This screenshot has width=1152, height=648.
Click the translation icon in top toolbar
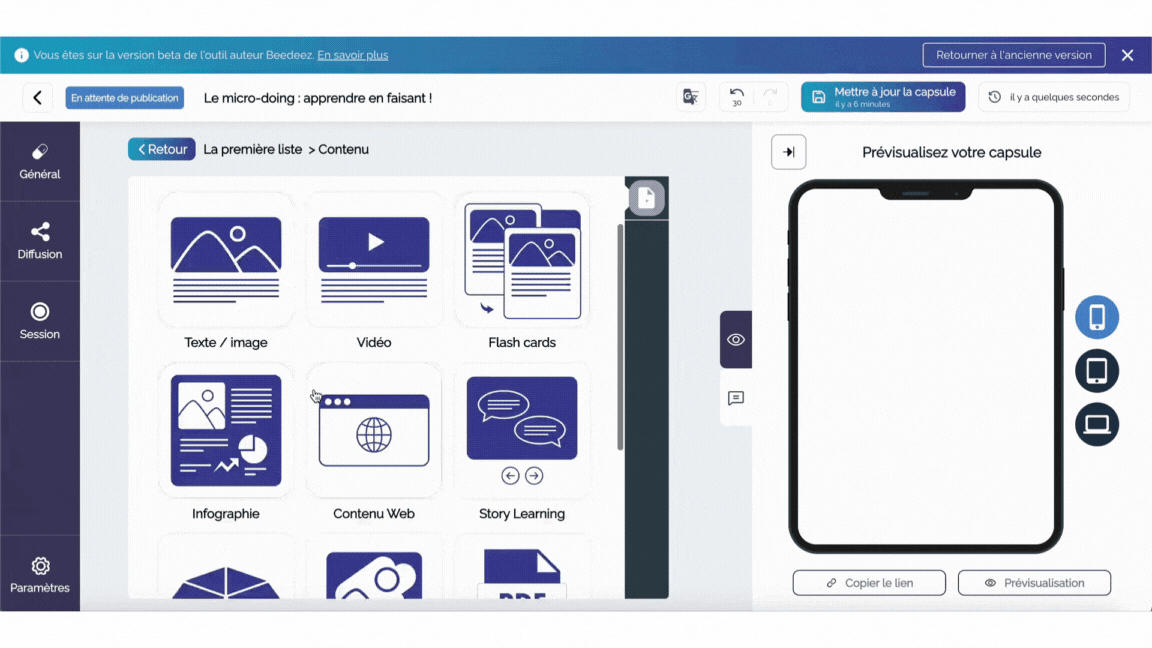pos(690,97)
